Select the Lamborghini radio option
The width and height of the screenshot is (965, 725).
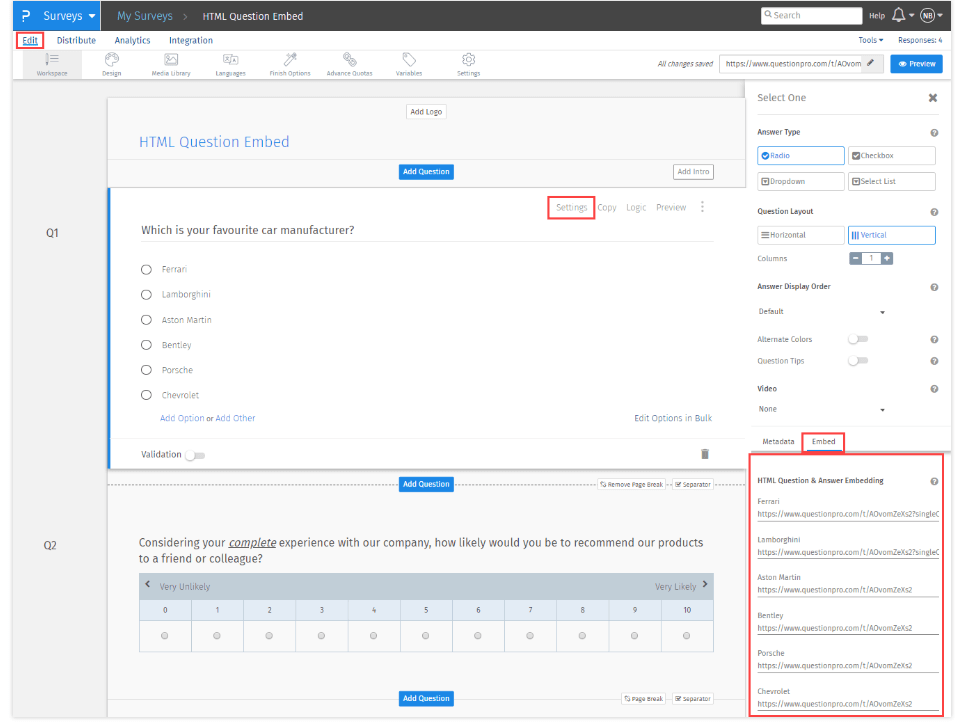(x=146, y=295)
